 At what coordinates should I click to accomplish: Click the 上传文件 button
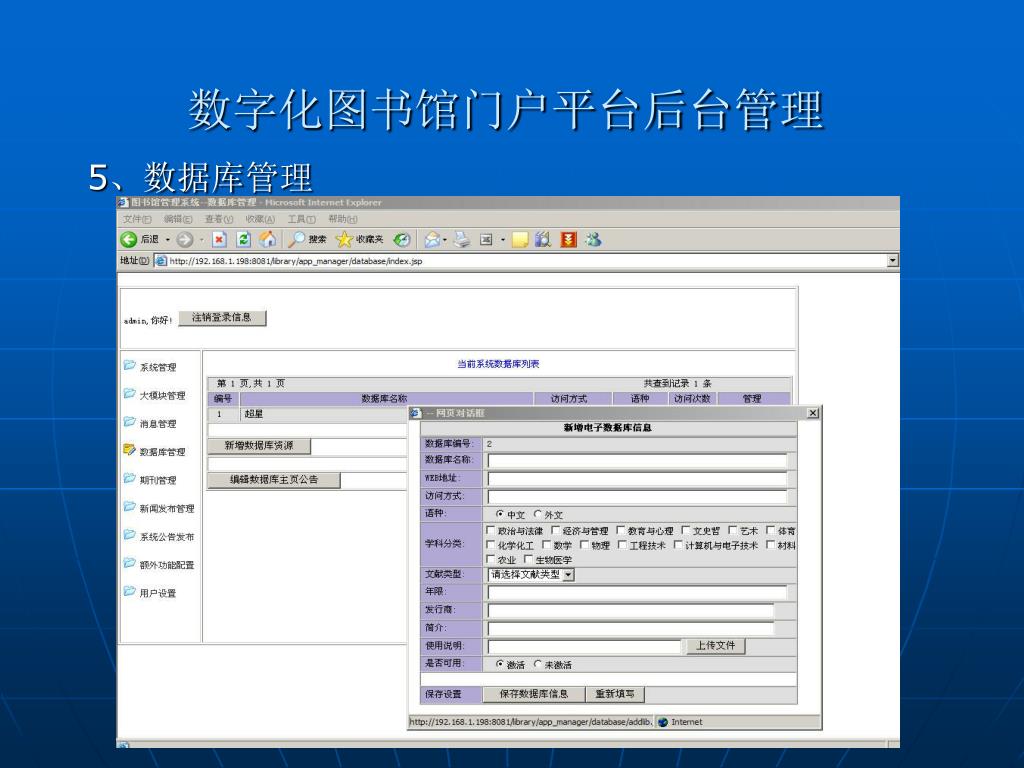715,645
